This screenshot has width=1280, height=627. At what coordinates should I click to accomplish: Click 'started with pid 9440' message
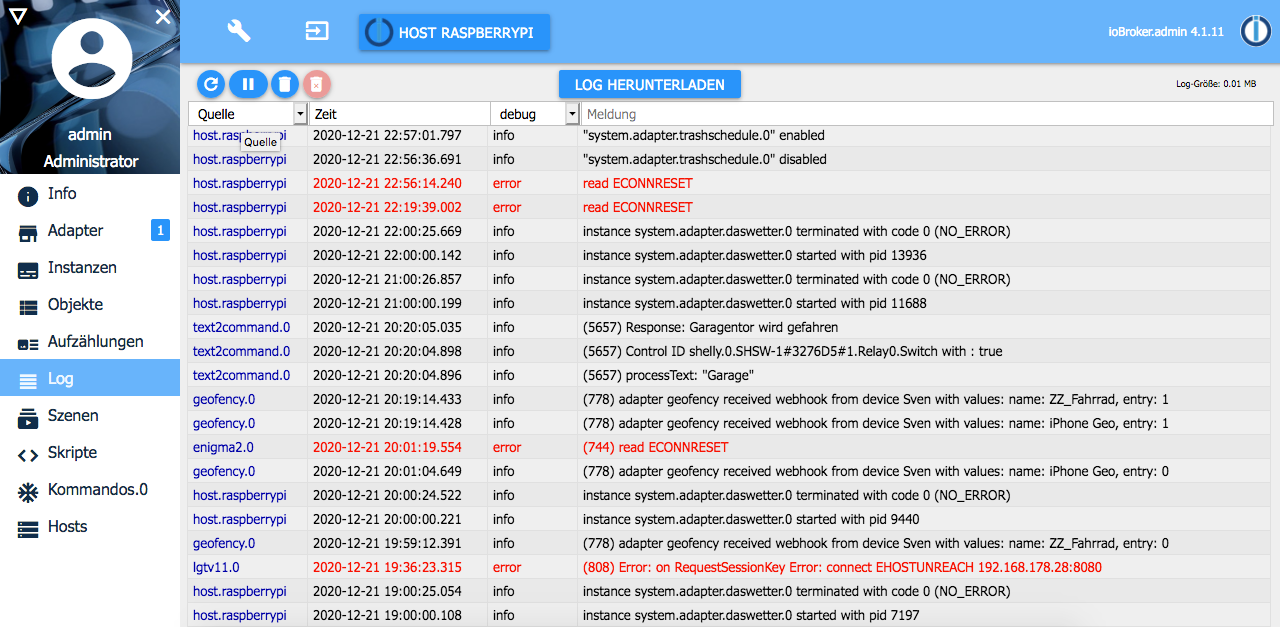tap(751, 519)
